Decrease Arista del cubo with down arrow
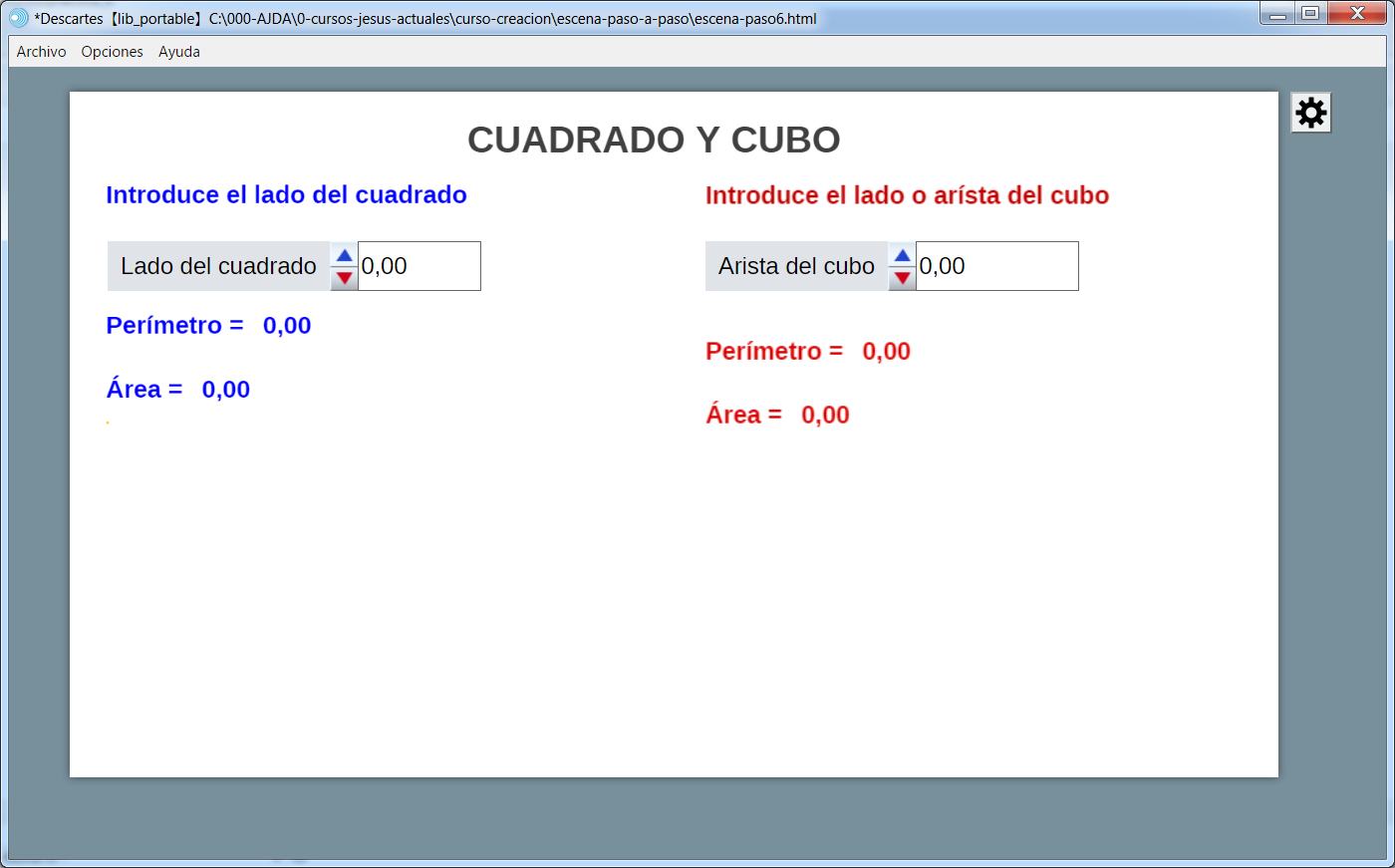This screenshot has width=1395, height=868. (902, 278)
